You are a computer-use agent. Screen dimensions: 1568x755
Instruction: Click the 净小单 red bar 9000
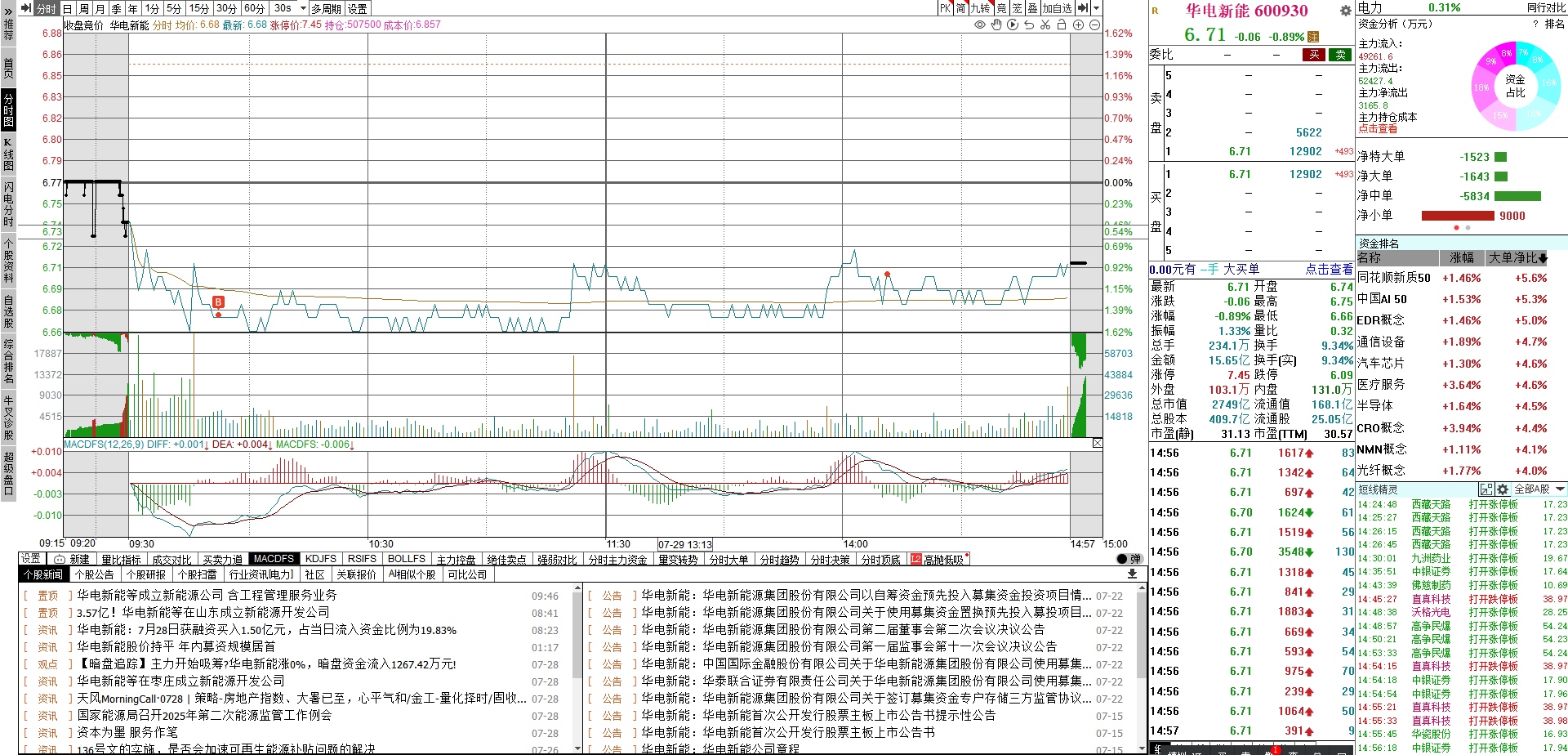click(1459, 216)
